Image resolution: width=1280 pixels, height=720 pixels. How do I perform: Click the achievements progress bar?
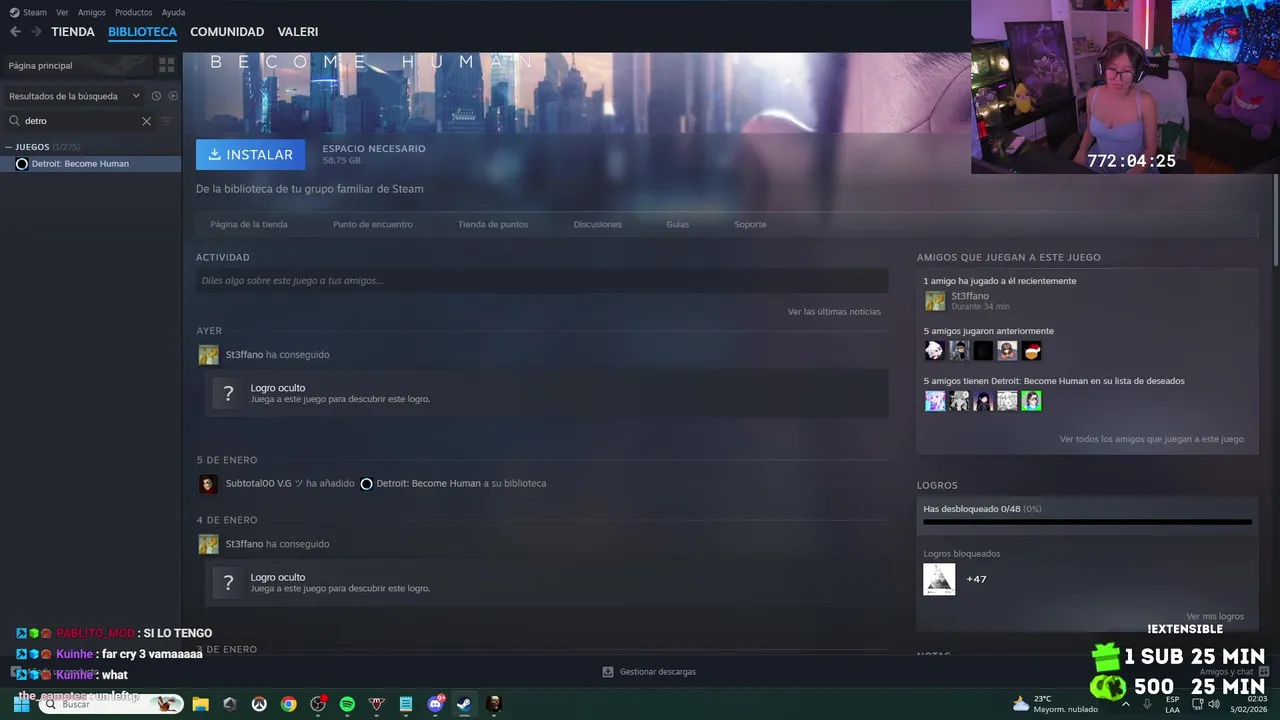(1087, 521)
